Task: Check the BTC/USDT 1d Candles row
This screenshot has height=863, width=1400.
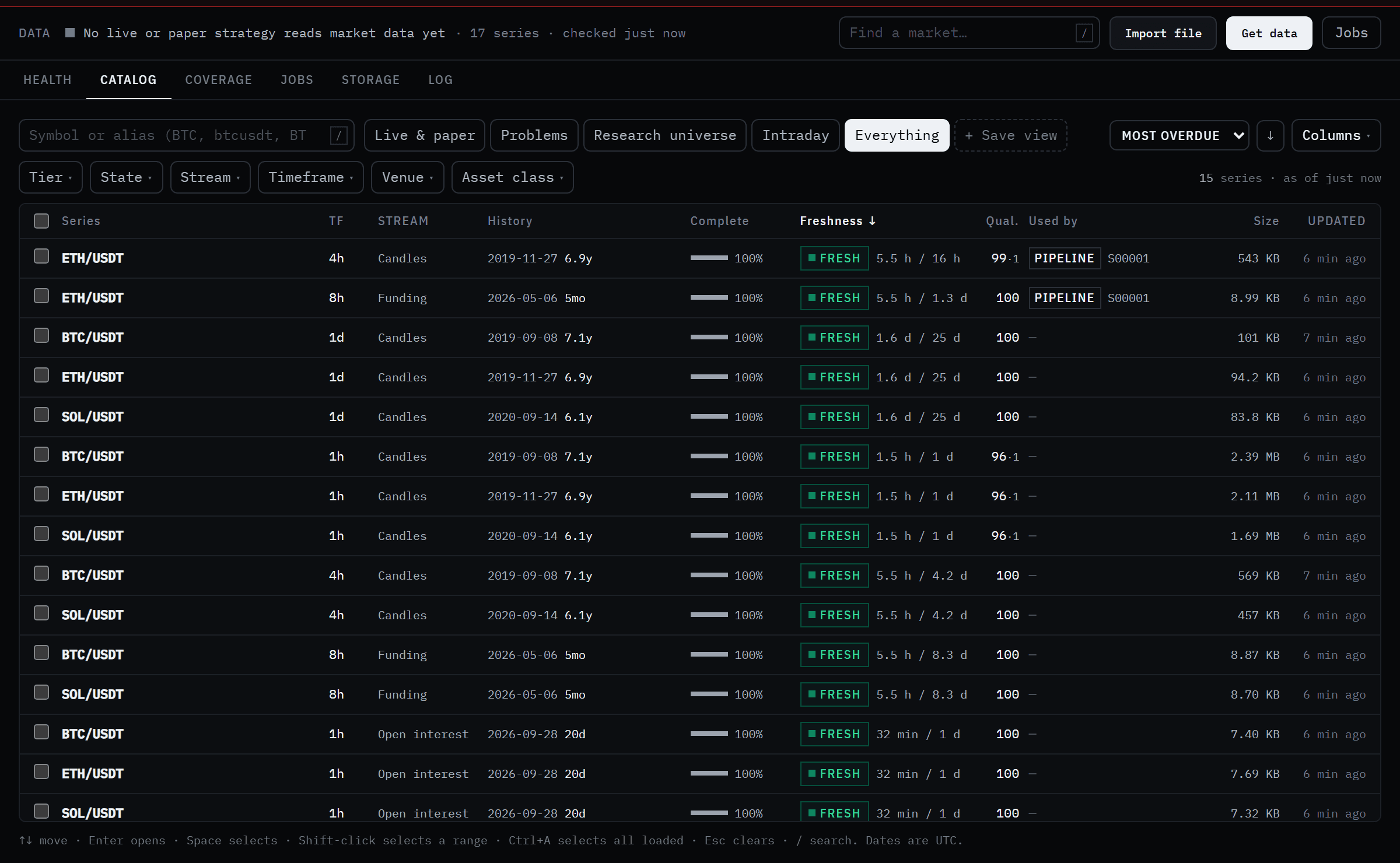Action: [41, 336]
